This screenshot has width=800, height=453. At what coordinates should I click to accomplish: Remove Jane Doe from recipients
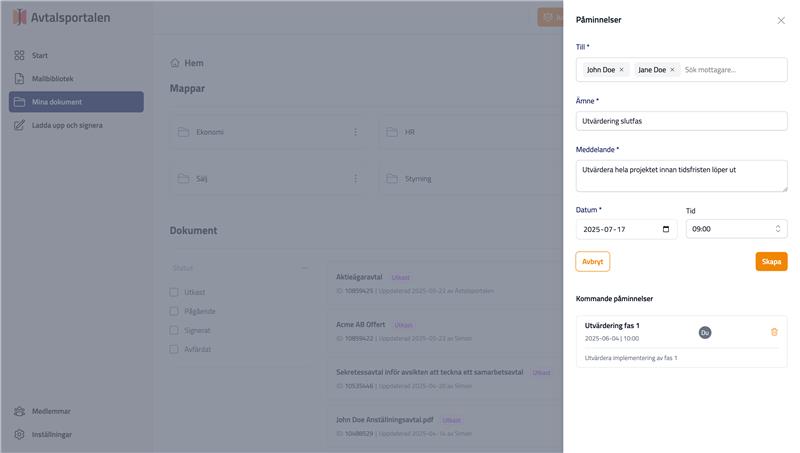tap(672, 70)
